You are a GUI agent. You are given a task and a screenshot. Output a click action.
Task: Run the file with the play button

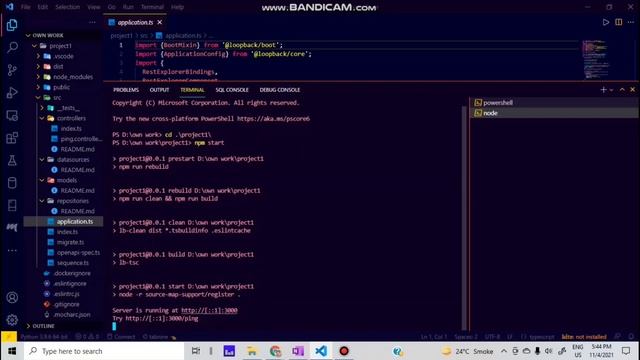pos(606,22)
